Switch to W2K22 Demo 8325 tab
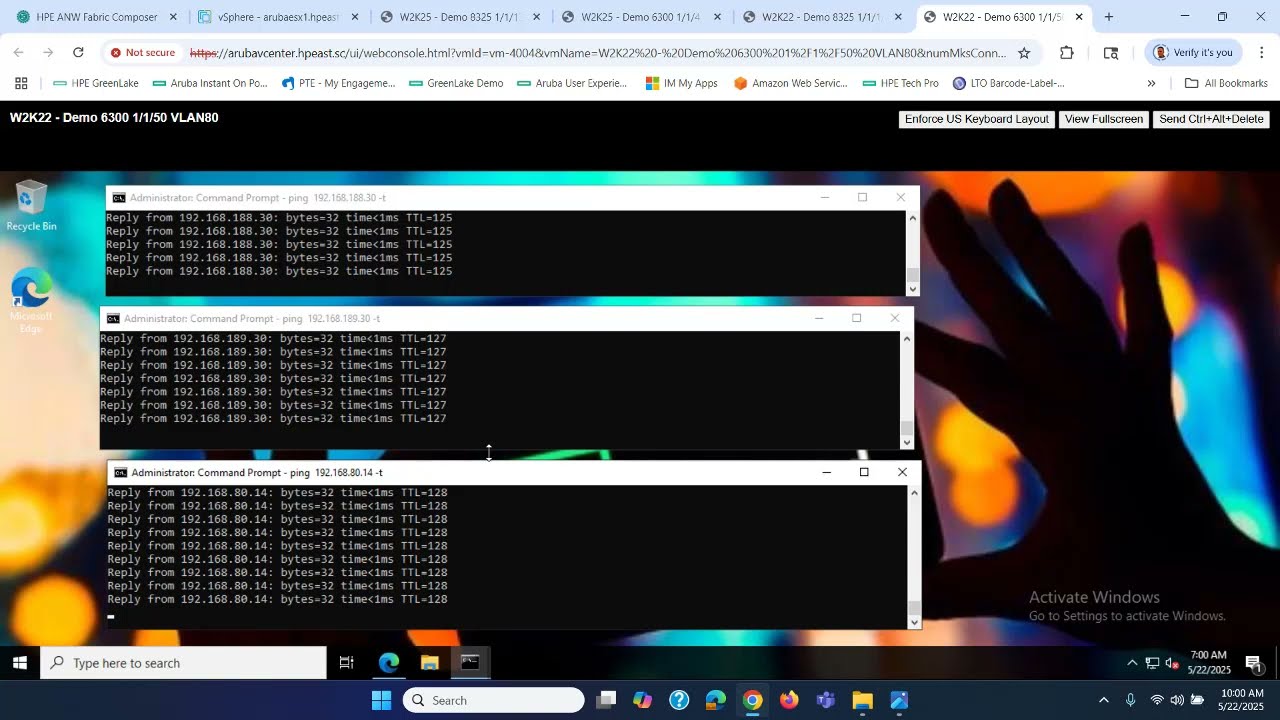This screenshot has width=1280, height=720. point(822,17)
